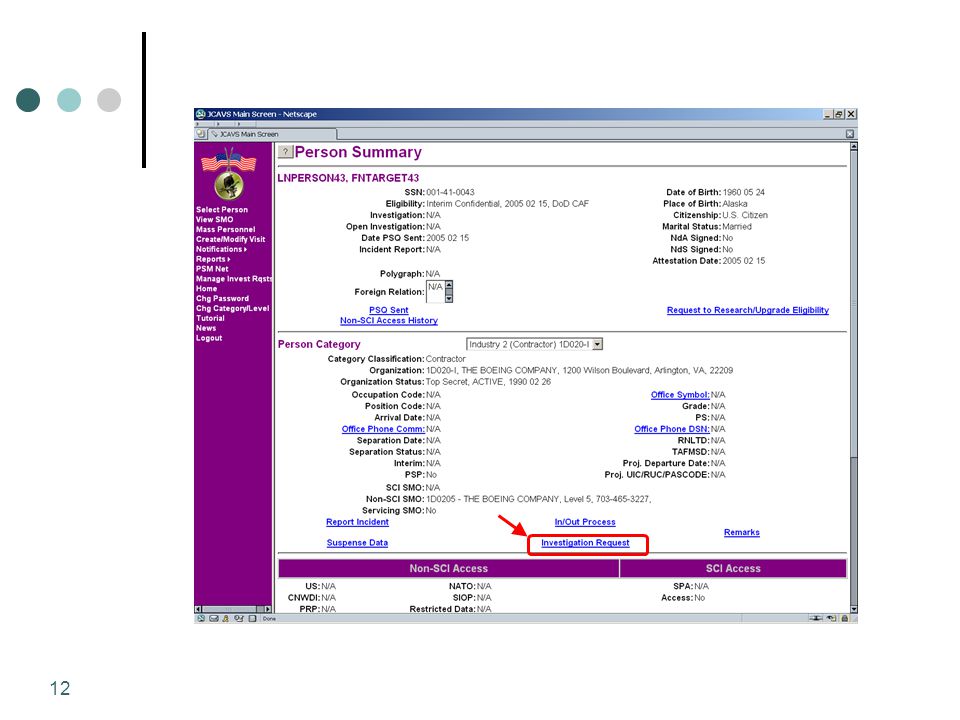960x720 pixels.
Task: Open the PSQ Sent link
Action: coord(389,310)
